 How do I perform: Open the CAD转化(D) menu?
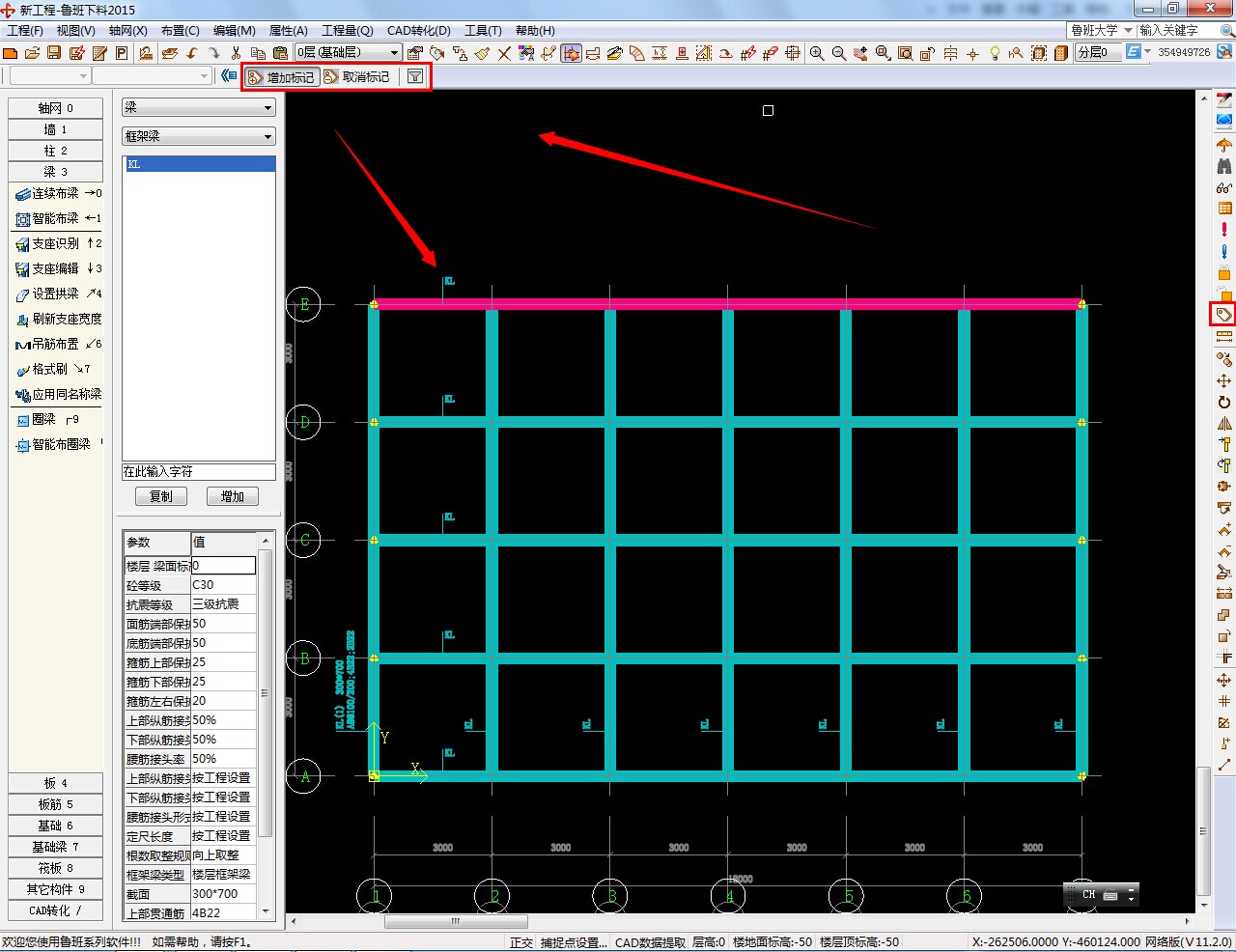tap(419, 31)
